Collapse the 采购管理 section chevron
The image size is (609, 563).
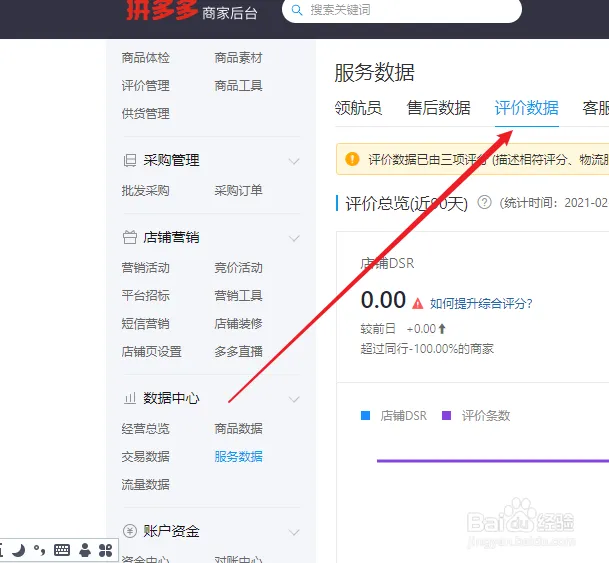294,161
